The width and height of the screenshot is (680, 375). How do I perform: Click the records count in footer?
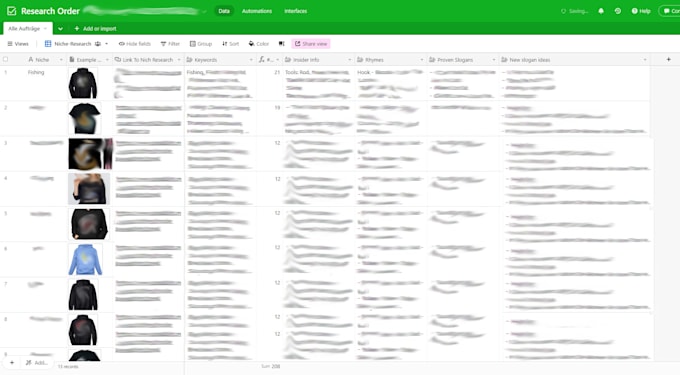(68, 366)
